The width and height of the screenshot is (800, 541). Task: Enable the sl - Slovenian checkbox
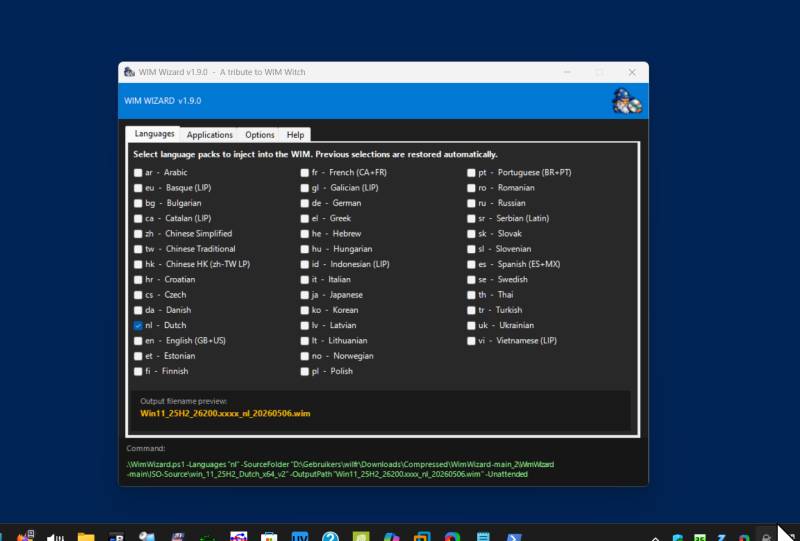[x=471, y=249]
